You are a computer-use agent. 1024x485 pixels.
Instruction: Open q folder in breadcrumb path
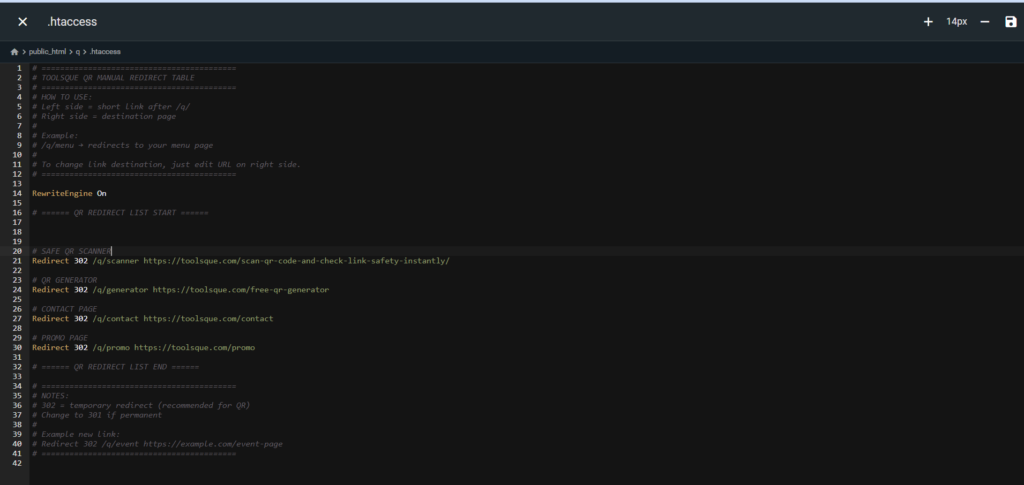click(78, 52)
